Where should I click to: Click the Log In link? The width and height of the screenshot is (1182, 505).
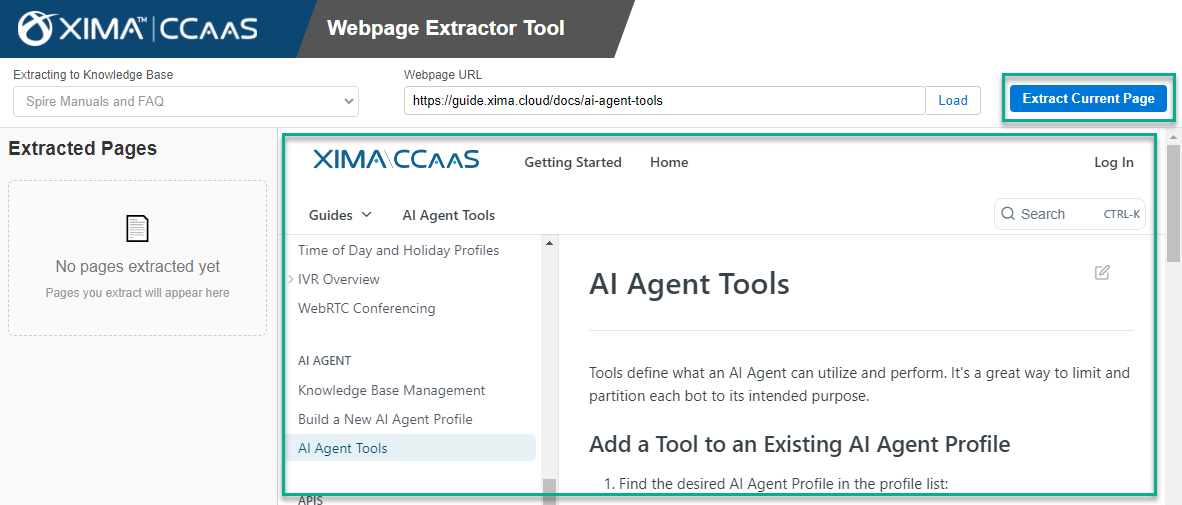1113,162
